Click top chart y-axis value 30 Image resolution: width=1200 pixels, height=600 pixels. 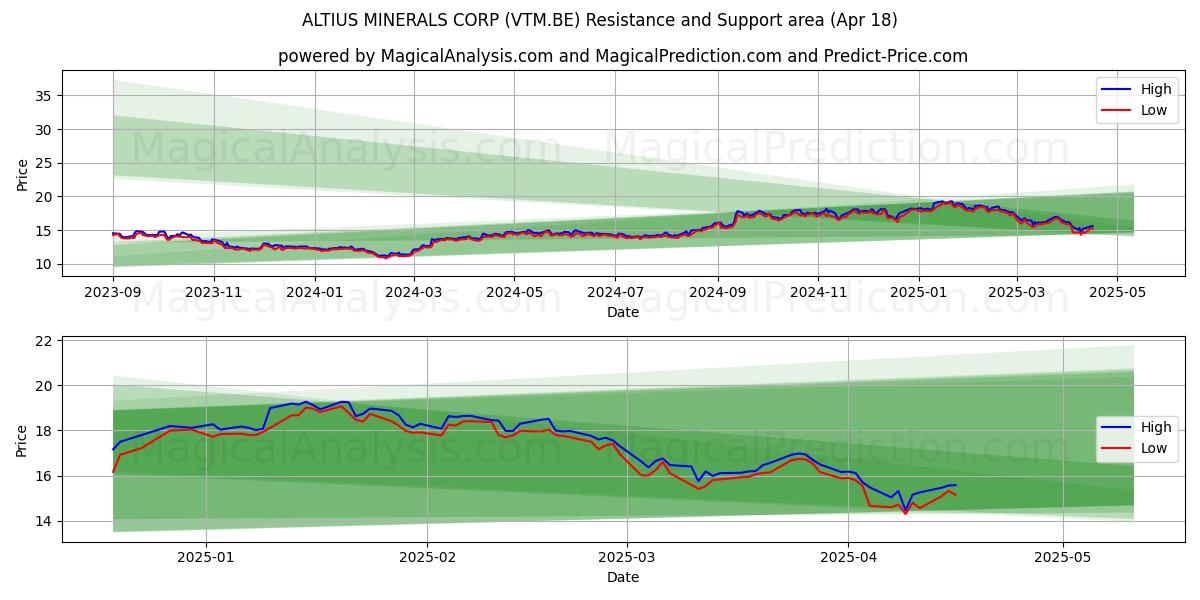46,130
